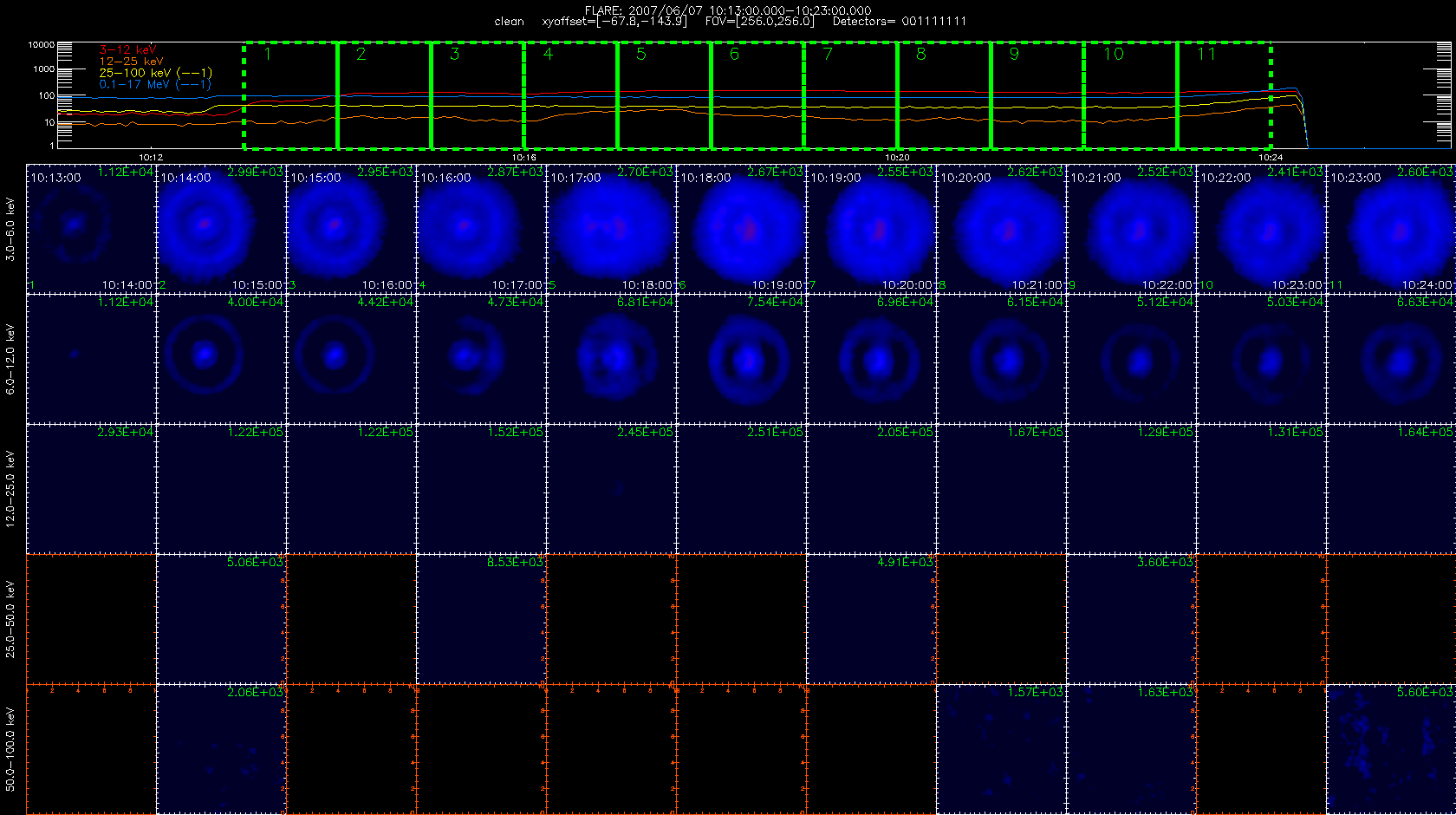Select 50.0-100.0 keV image labeled 2.06E+03
The image size is (1456, 815).
[222, 749]
